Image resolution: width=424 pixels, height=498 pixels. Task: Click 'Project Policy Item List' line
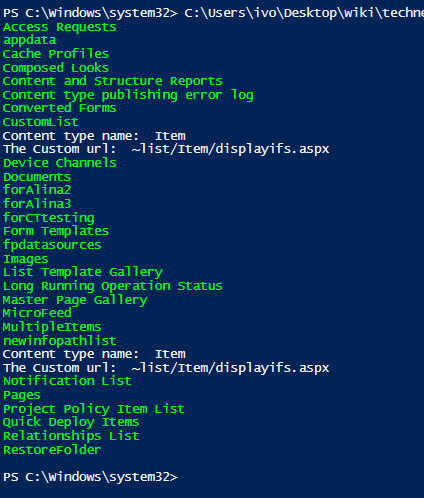coord(94,409)
